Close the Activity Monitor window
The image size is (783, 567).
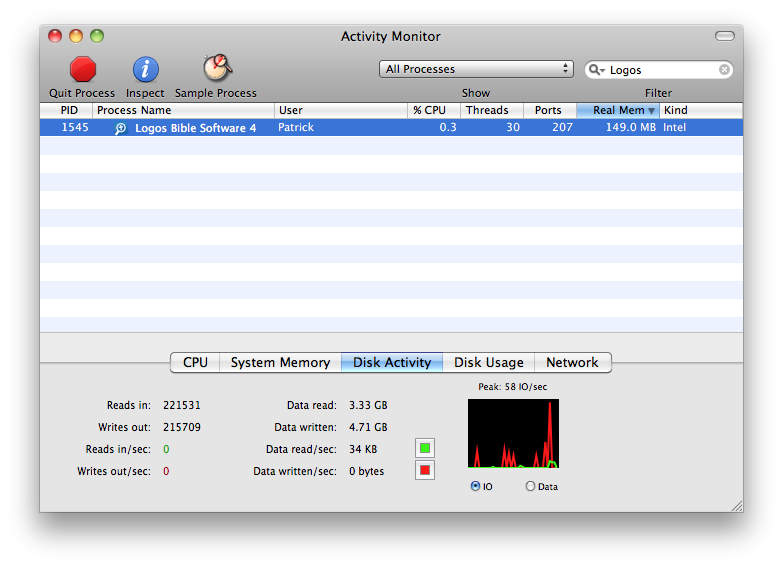pos(55,36)
